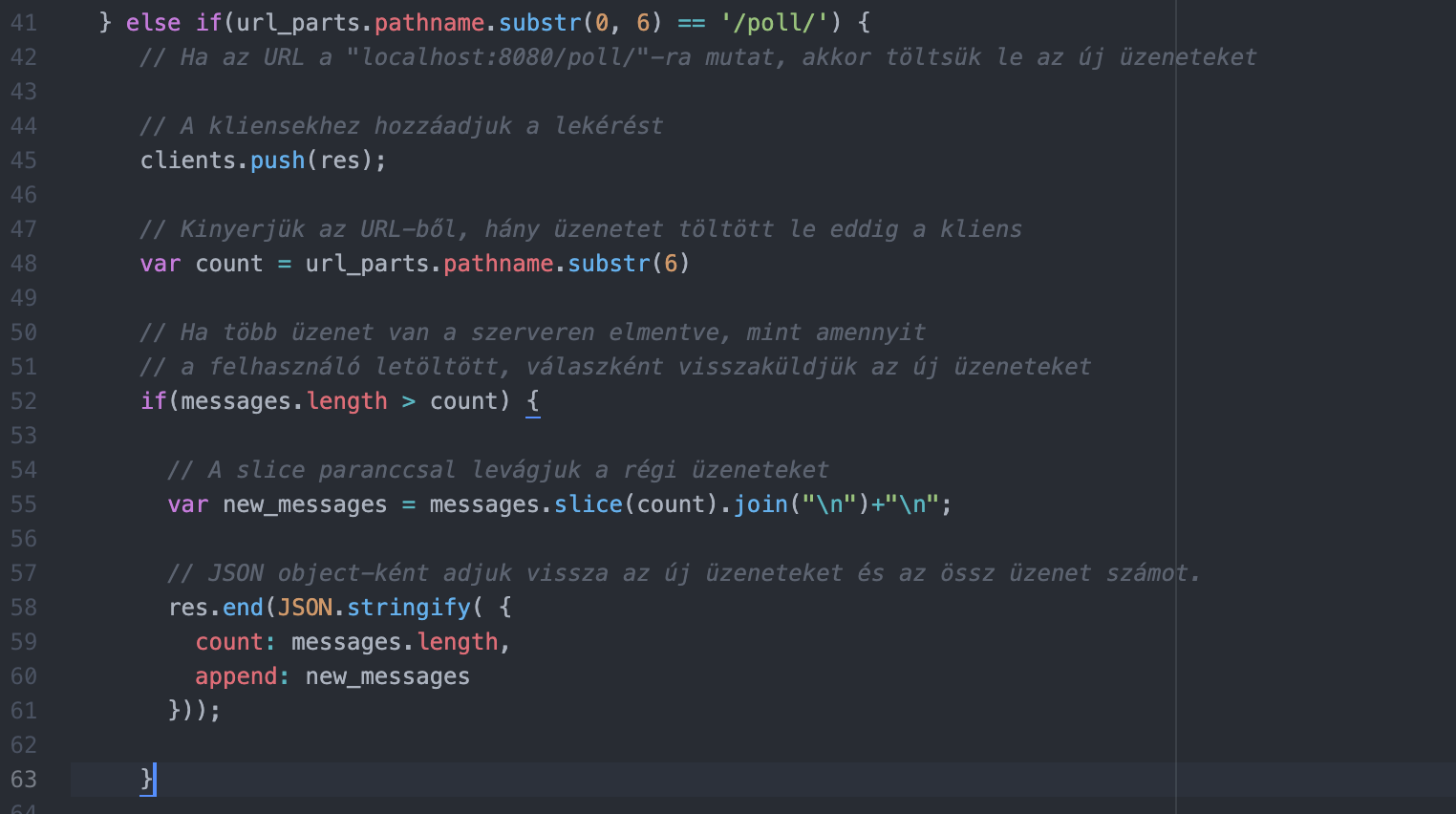1456x814 pixels.
Task: Click line number 52 in the gutter
Action: click(x=24, y=401)
